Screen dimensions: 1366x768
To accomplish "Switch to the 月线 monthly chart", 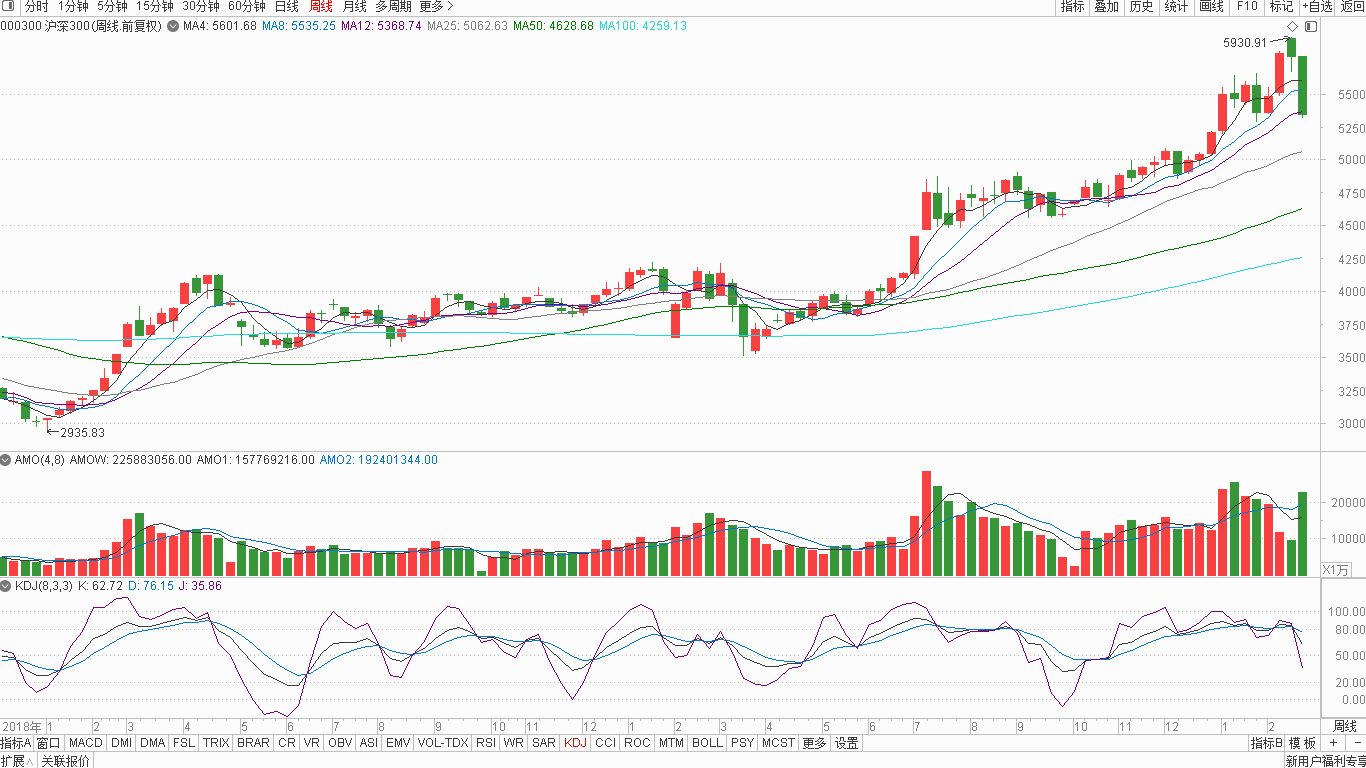I will pos(354,6).
